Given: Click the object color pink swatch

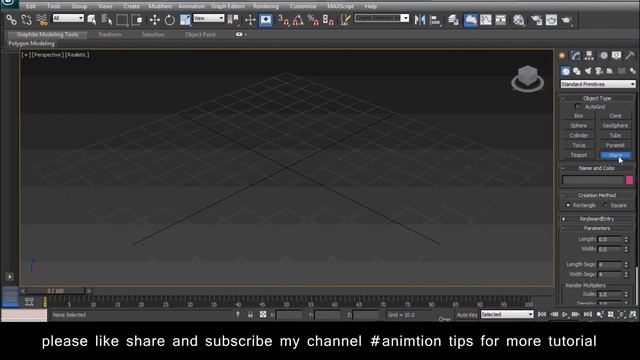Looking at the screenshot, I should [x=629, y=180].
